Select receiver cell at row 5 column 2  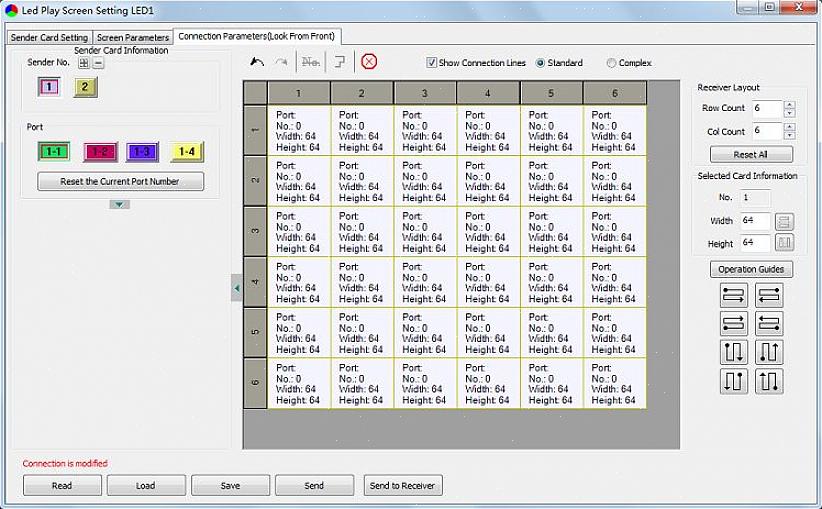pyautogui.click(x=362, y=333)
